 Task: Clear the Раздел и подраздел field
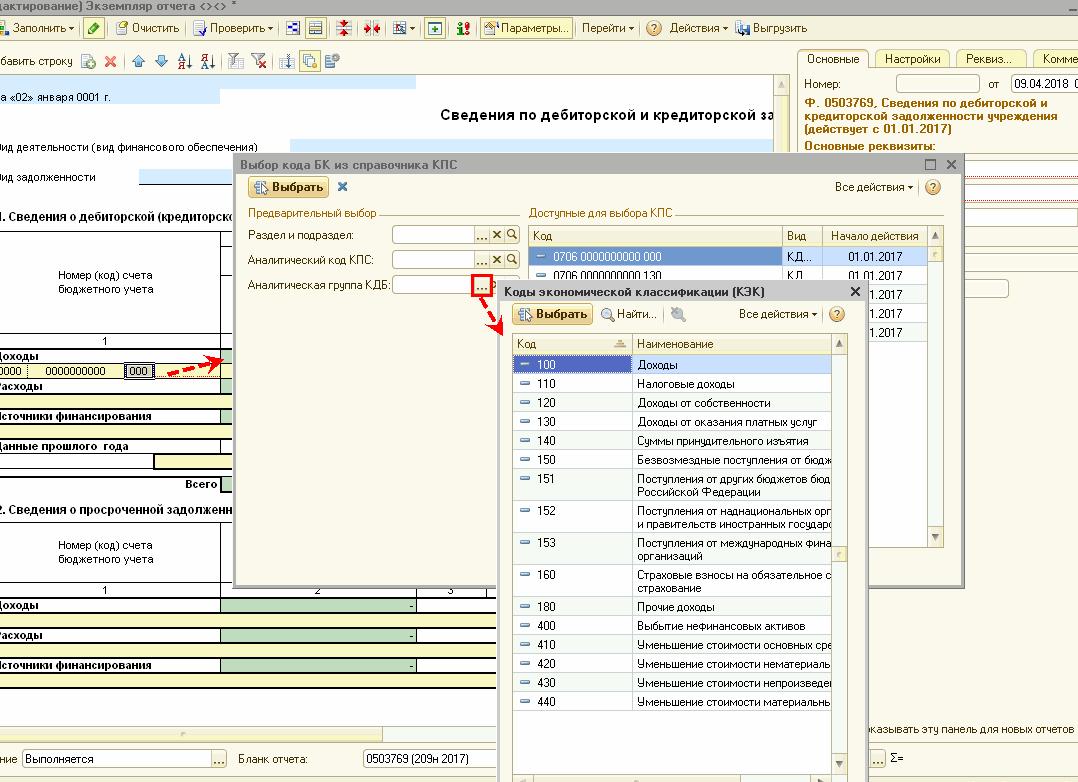coord(497,235)
